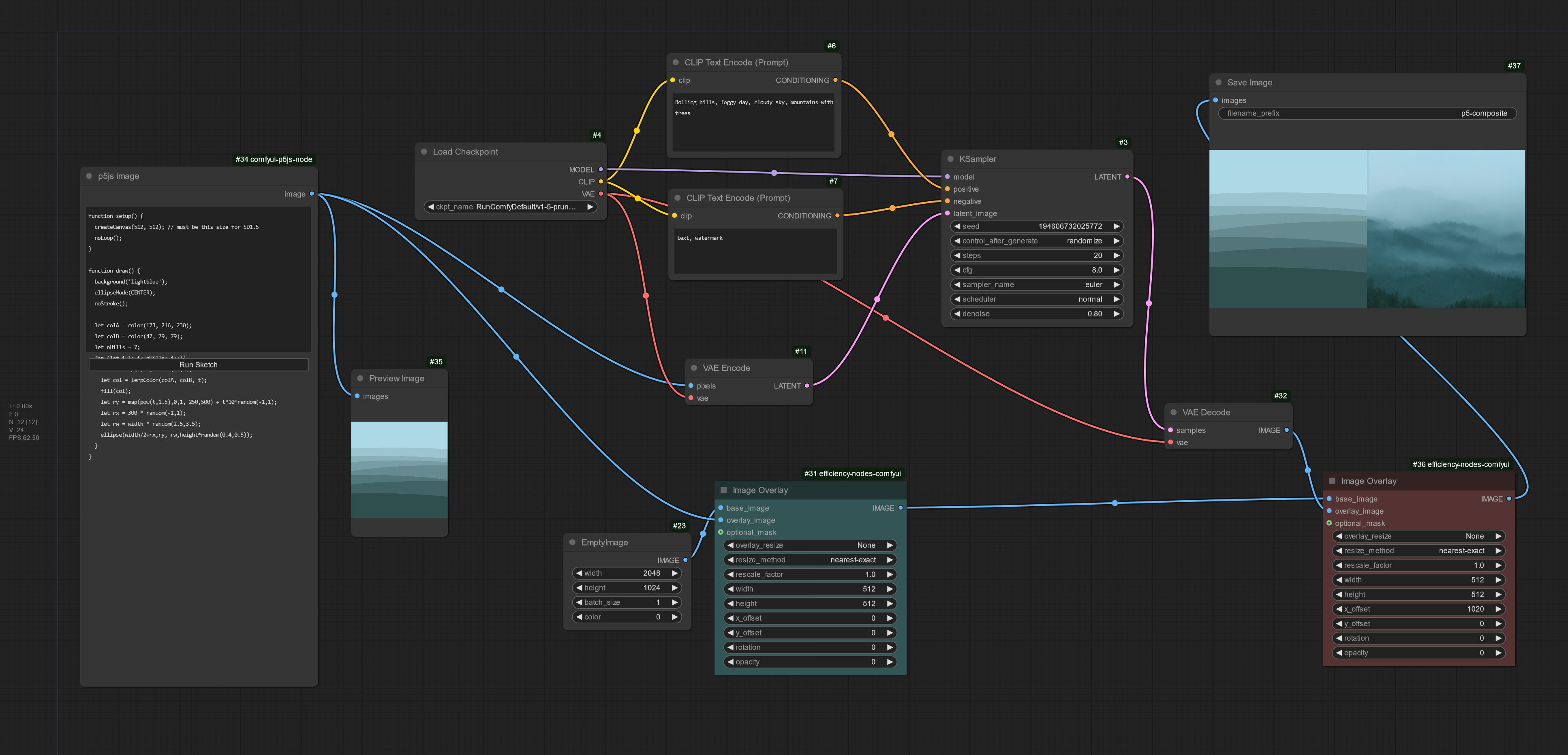This screenshot has height=755, width=1568.
Task: Collapse the Preview Image node via its dot
Action: coord(360,378)
